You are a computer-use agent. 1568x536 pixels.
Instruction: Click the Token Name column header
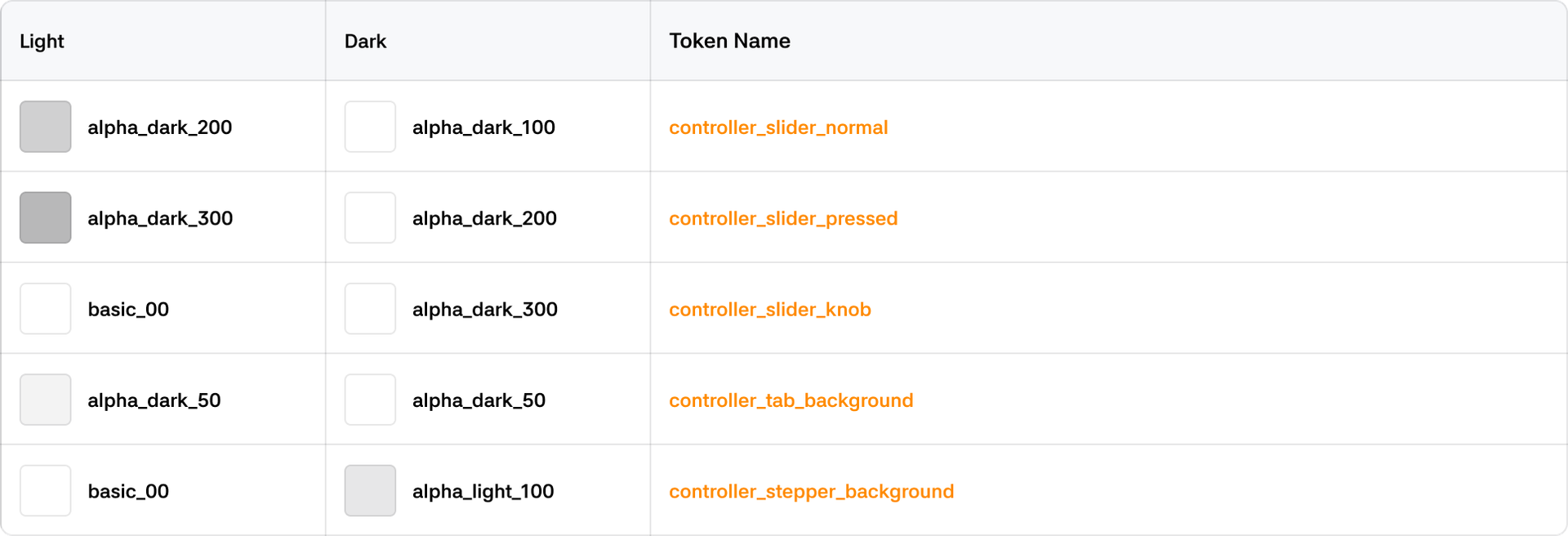point(729,41)
